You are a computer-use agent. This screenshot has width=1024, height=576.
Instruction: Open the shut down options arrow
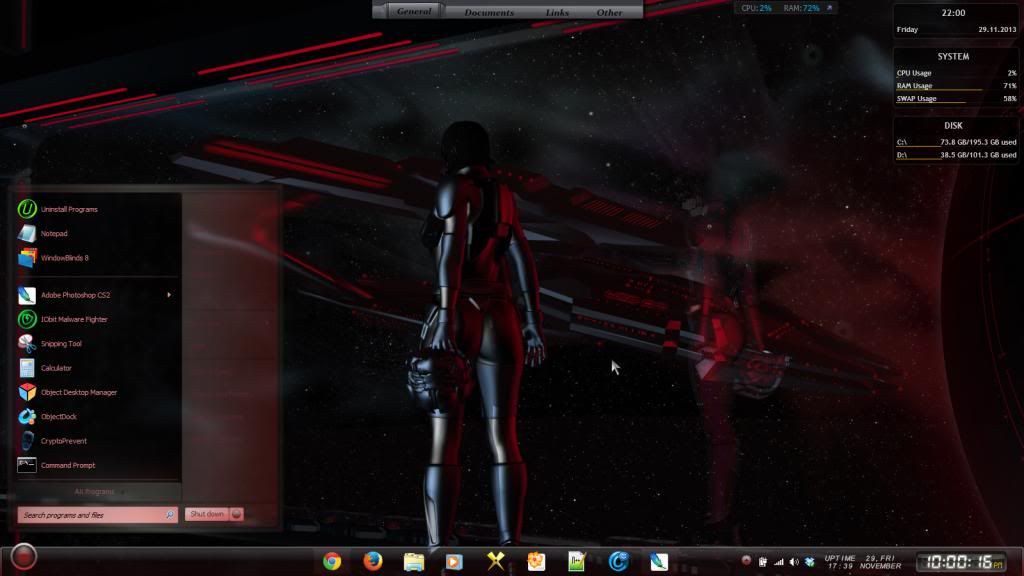pyautogui.click(x=236, y=515)
